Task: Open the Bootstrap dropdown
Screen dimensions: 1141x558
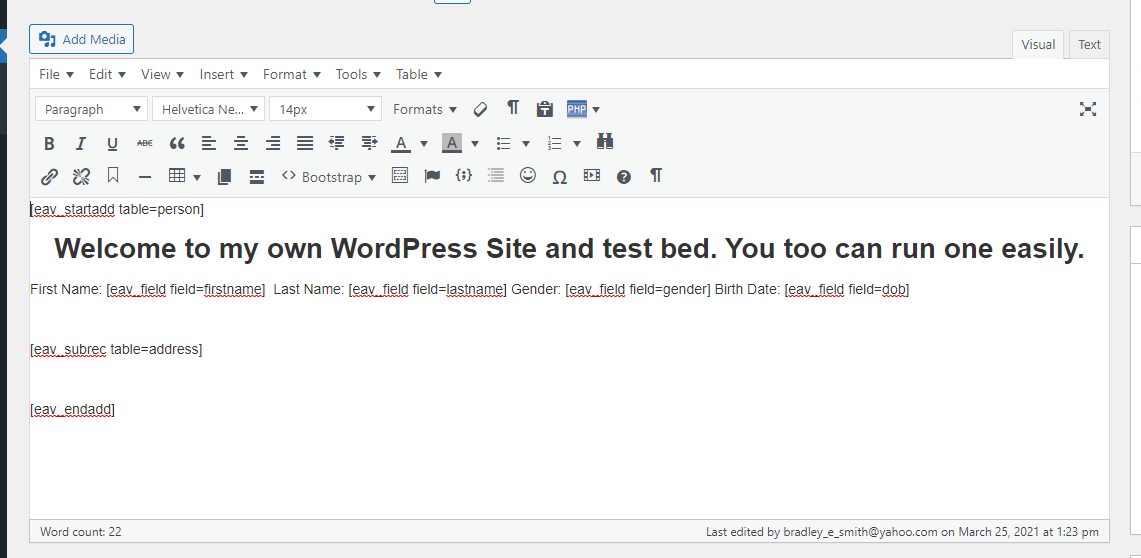Action: [329, 177]
